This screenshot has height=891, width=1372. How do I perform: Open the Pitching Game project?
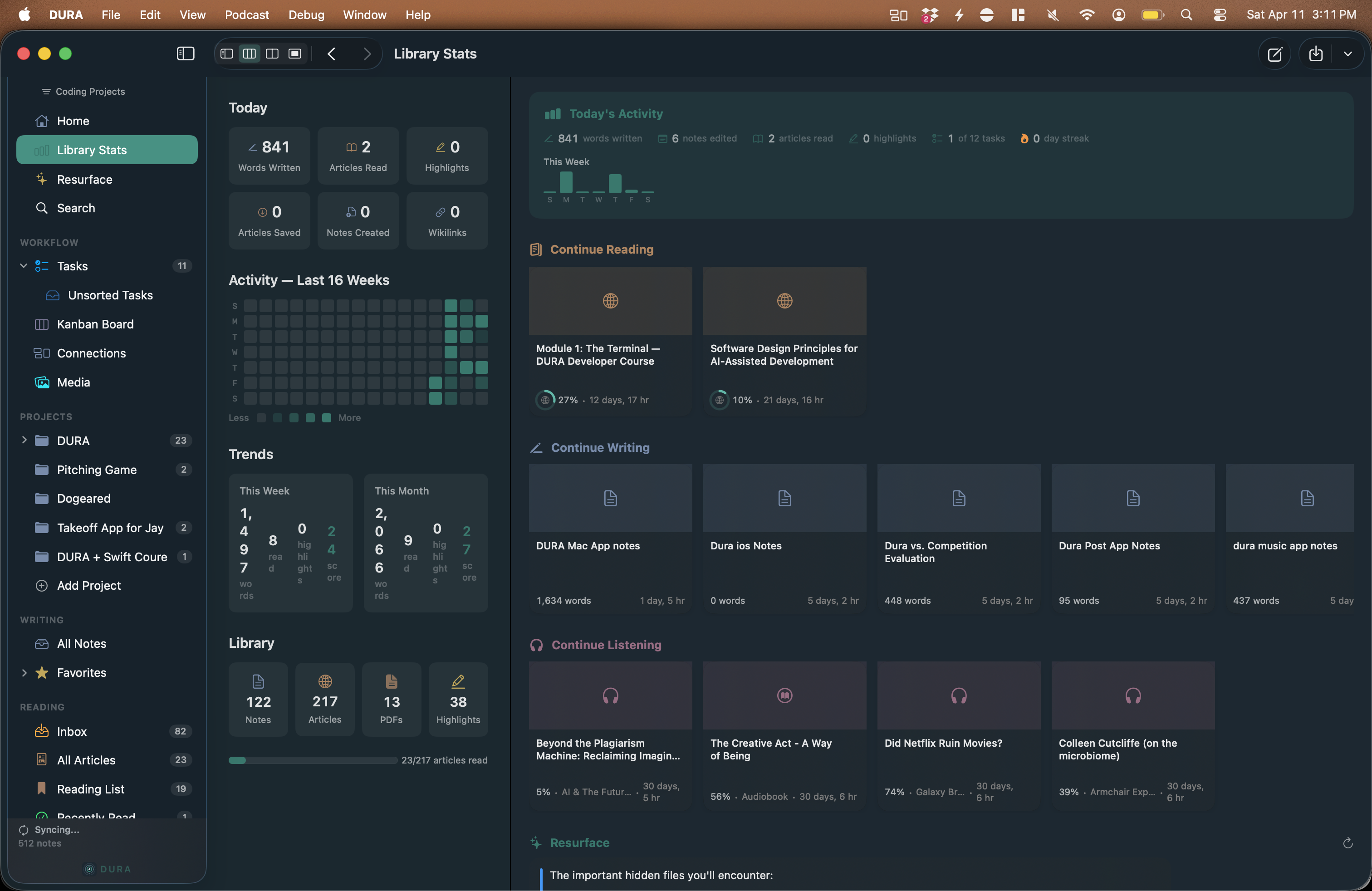(x=107, y=470)
